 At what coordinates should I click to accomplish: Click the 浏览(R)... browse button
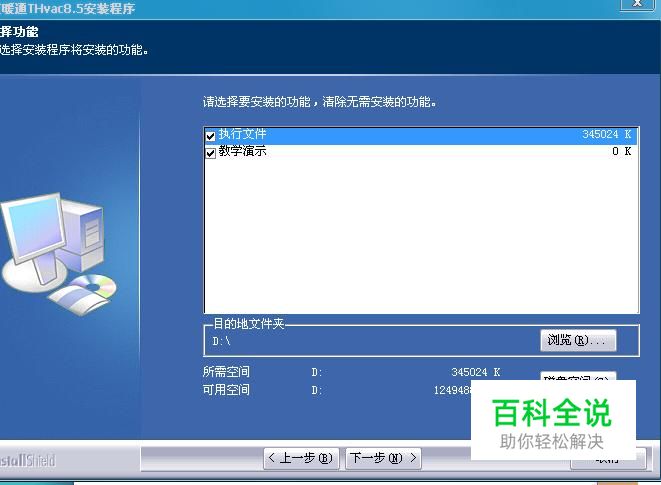pyautogui.click(x=578, y=340)
